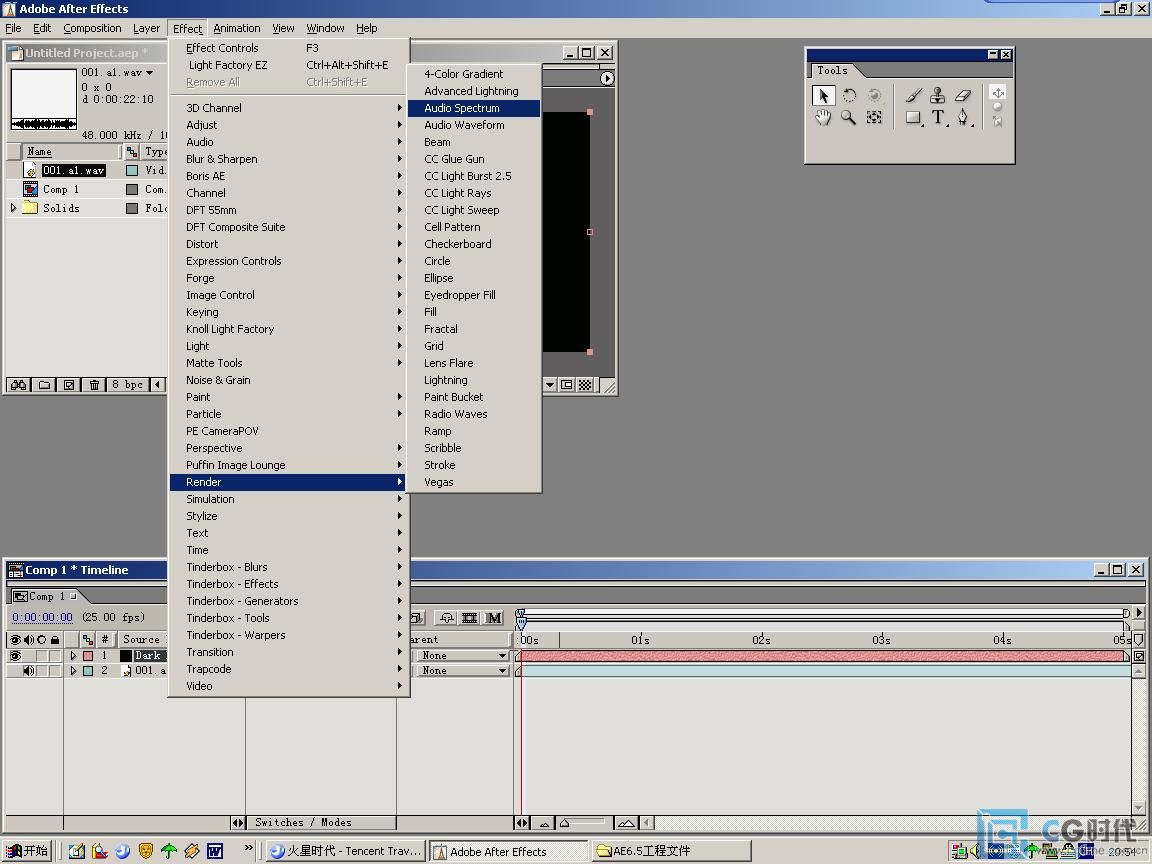Image resolution: width=1152 pixels, height=864 pixels.
Task: Toggle the motion blur M button
Action: (494, 618)
